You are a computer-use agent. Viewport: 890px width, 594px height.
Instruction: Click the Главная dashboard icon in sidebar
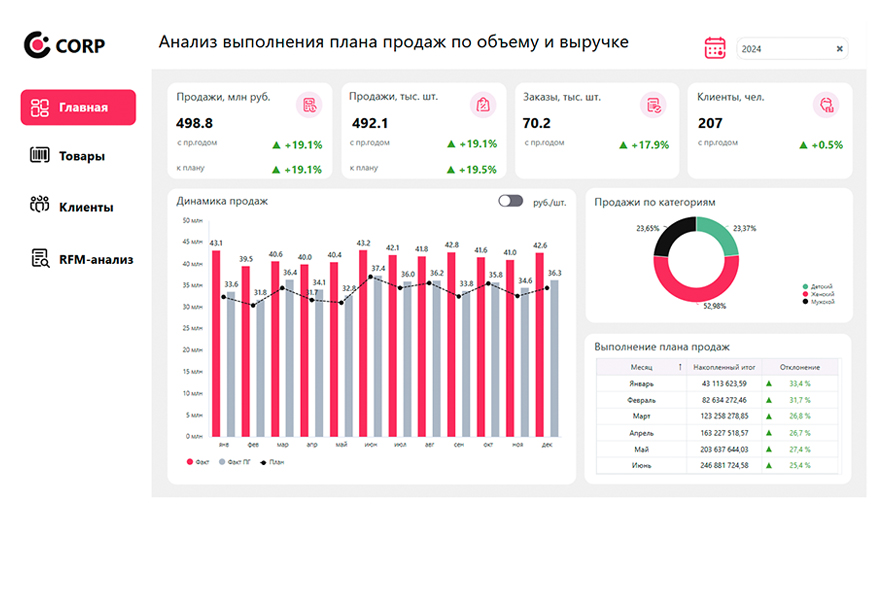40,107
